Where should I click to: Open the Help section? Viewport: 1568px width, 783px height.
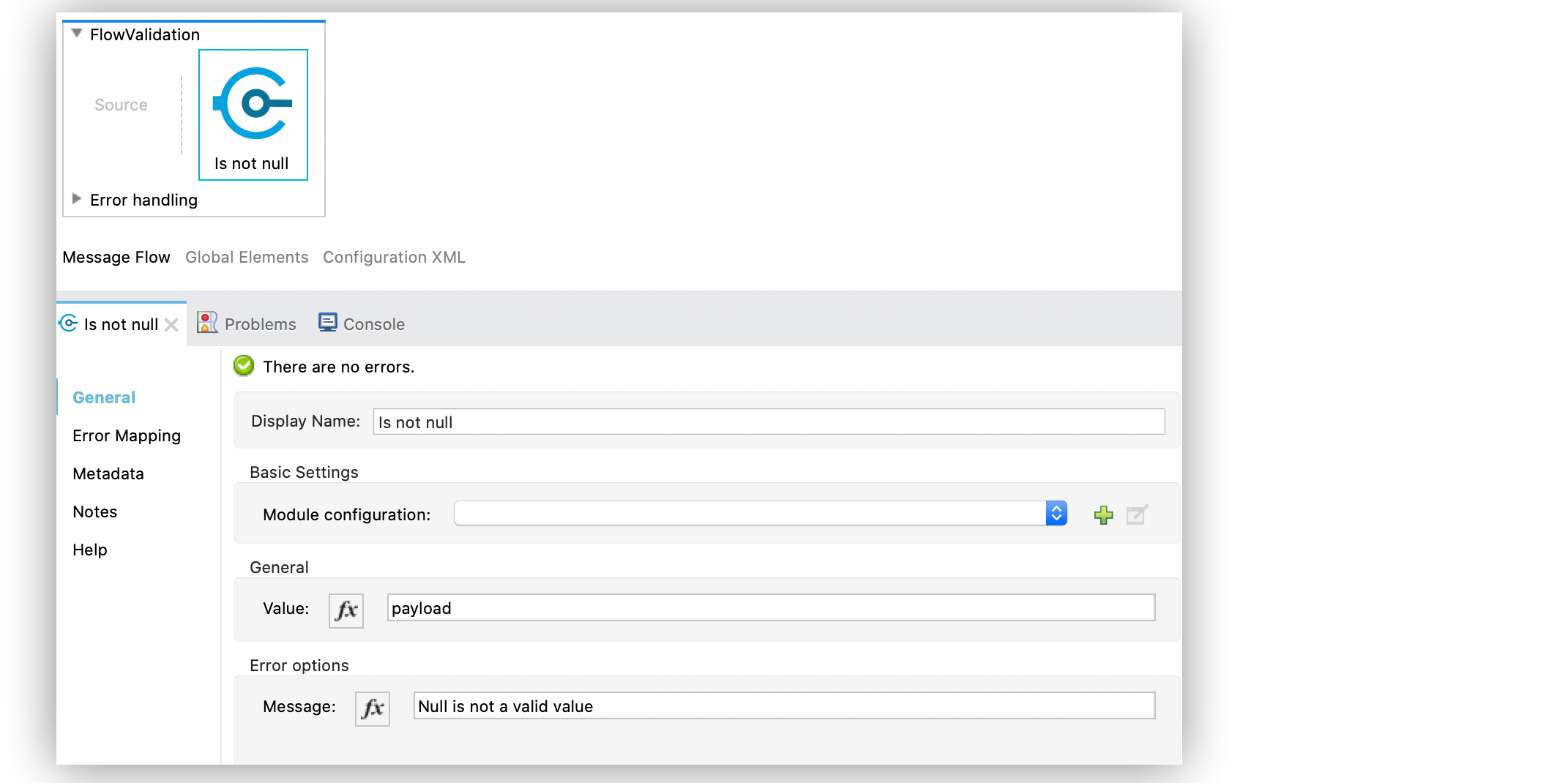point(89,550)
